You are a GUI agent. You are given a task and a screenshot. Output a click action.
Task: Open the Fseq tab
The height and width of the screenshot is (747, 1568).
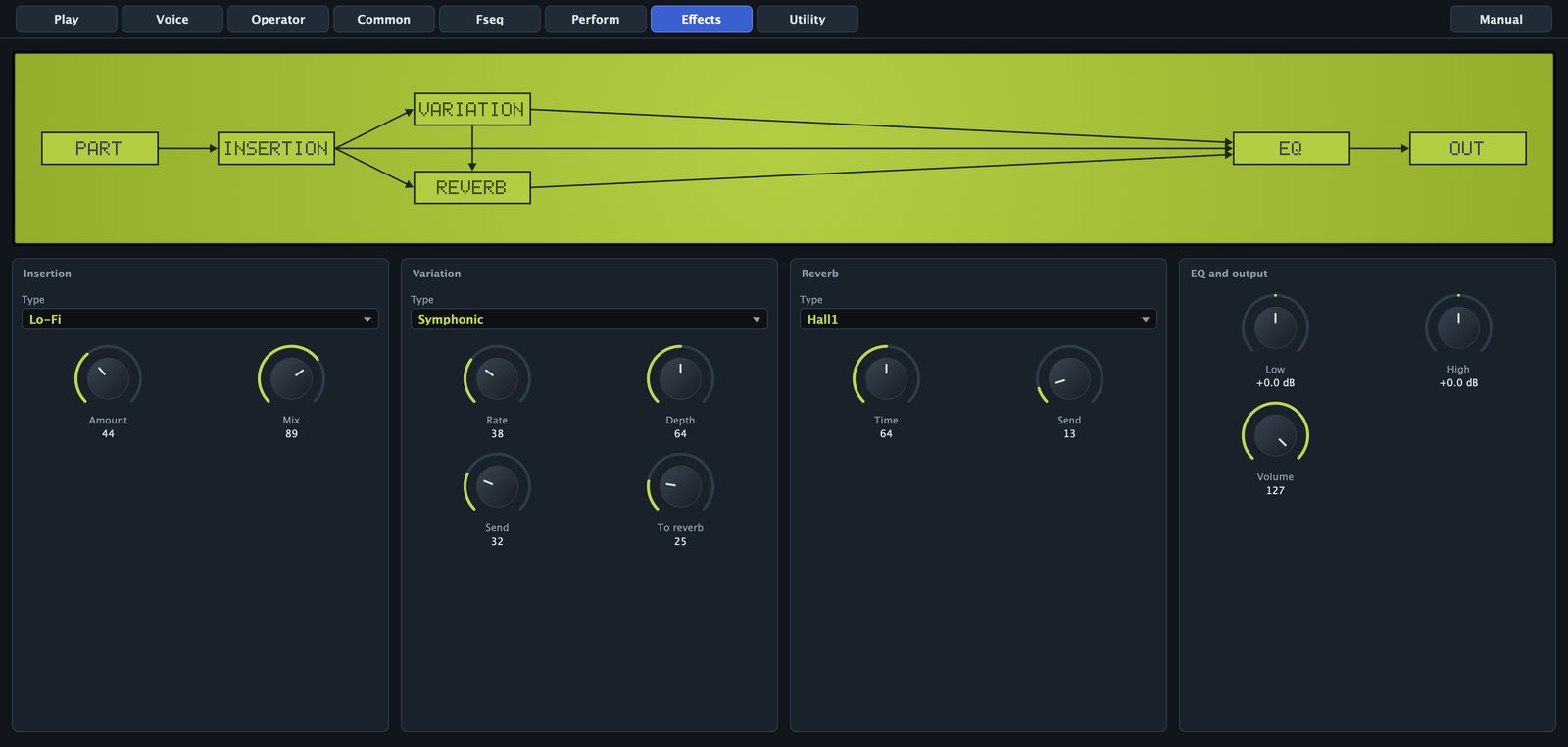click(x=490, y=20)
